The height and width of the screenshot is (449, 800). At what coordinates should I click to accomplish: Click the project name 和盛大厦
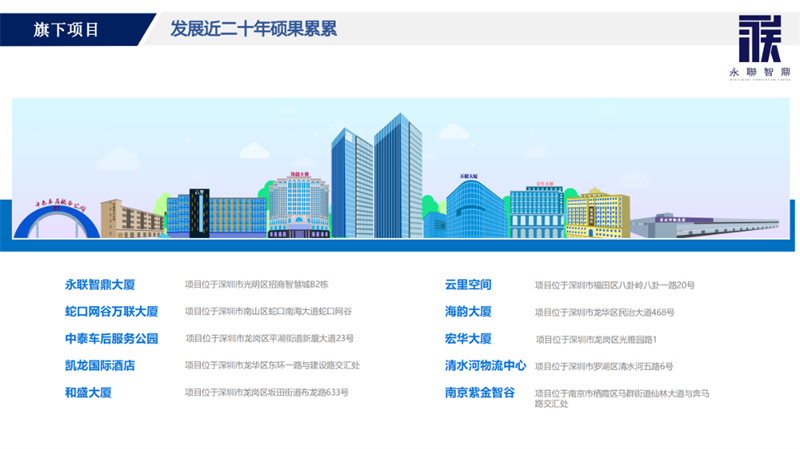(88, 393)
